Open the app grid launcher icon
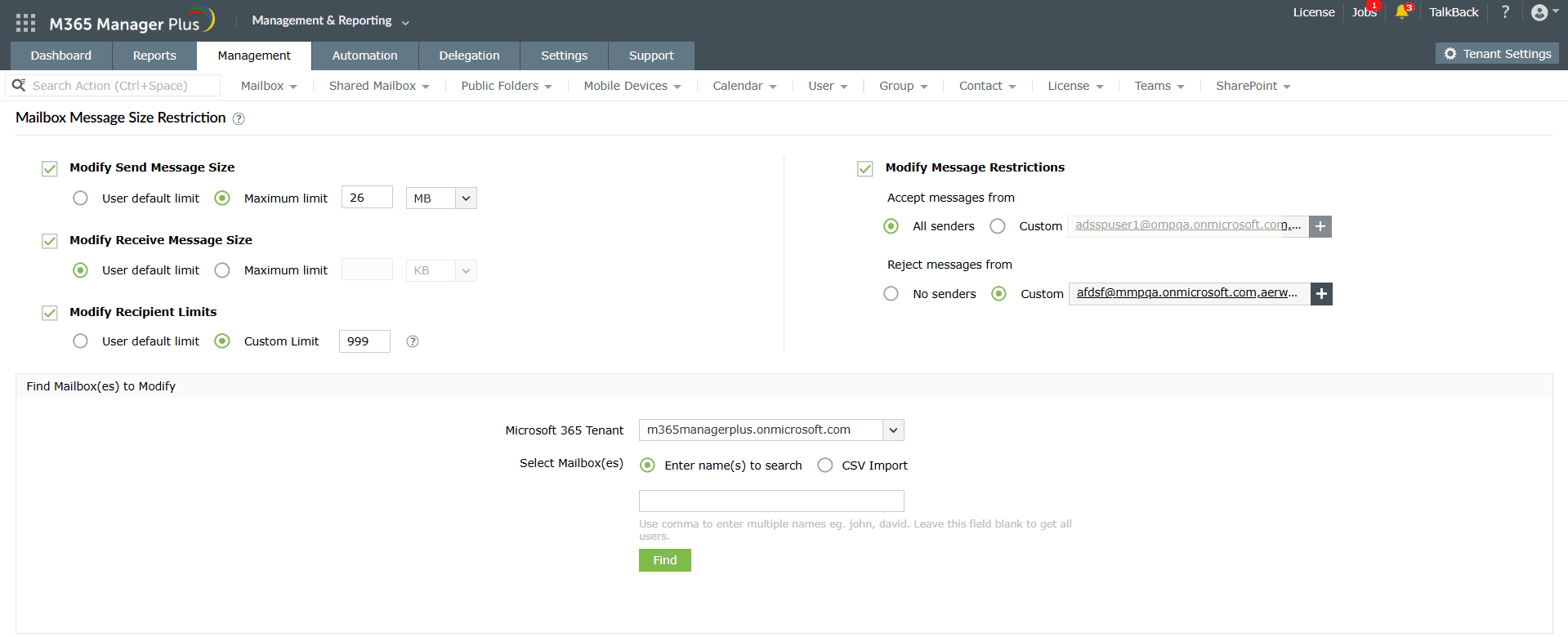The image size is (1568, 637). click(25, 23)
